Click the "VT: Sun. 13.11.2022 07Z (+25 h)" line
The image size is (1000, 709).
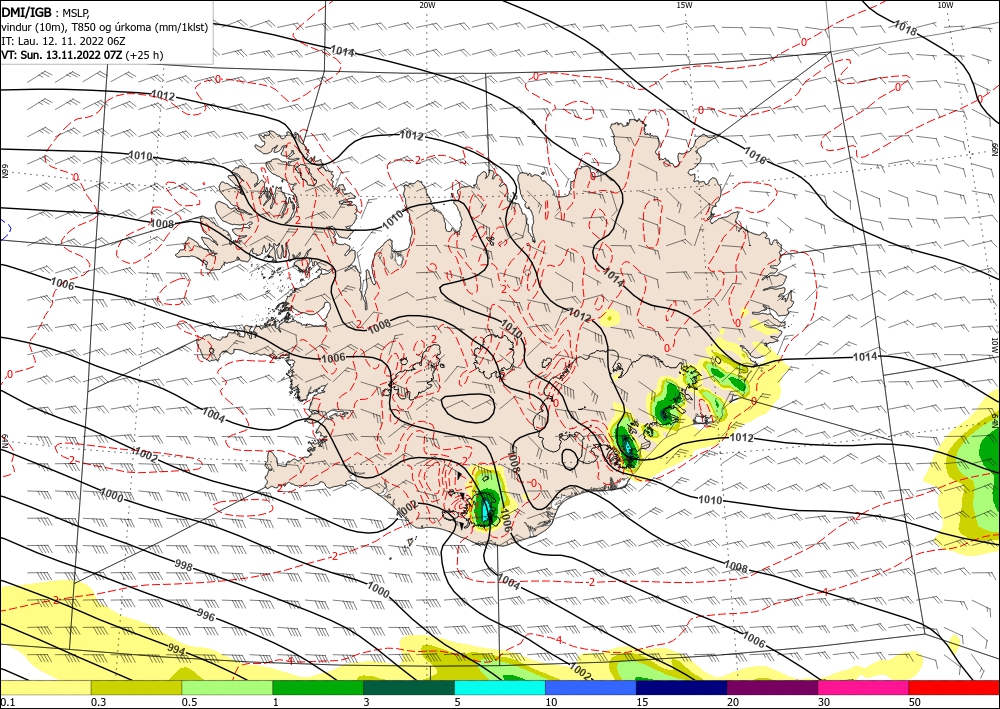[x=82, y=55]
